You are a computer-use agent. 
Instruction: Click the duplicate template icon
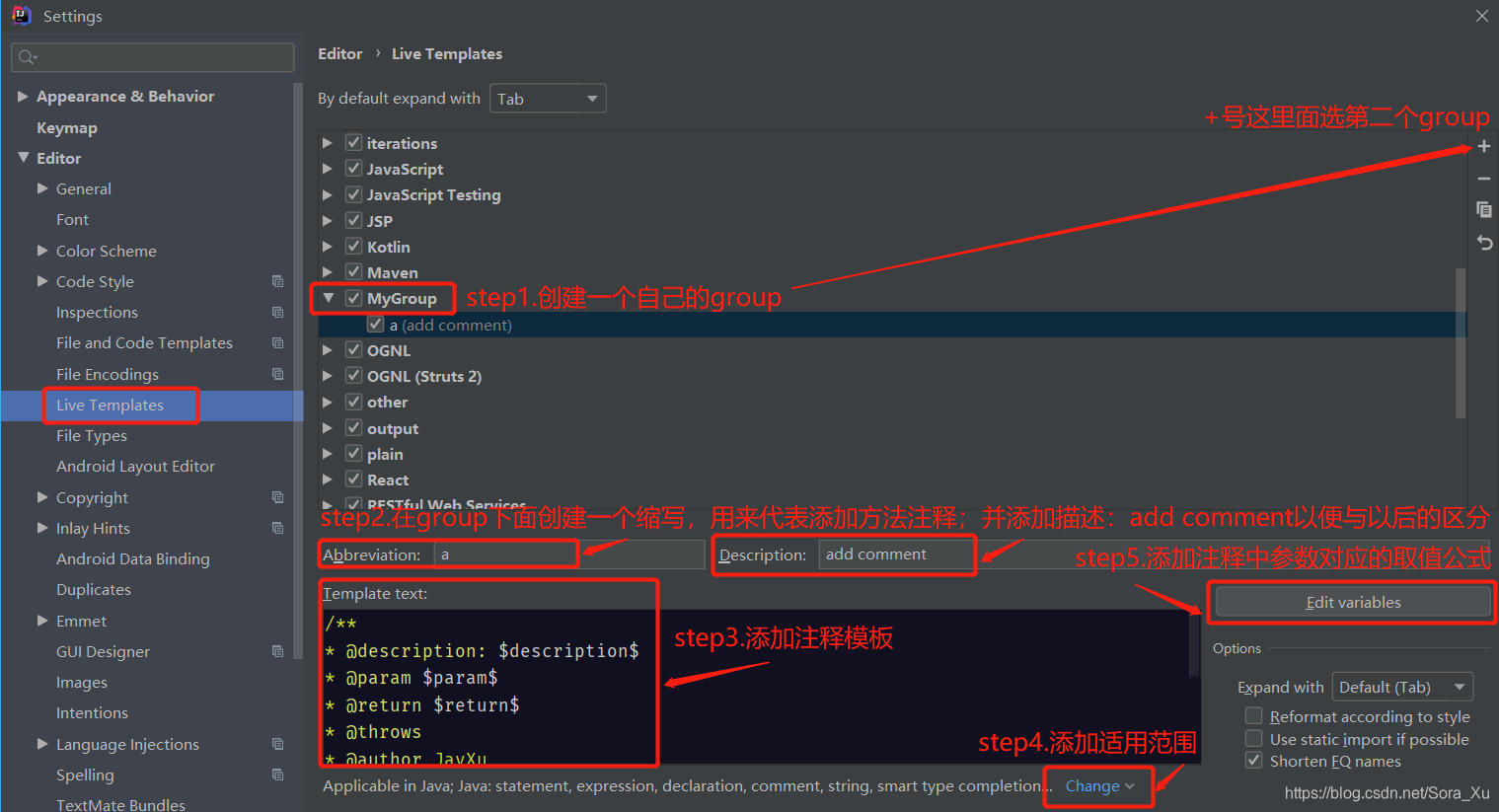click(1483, 209)
